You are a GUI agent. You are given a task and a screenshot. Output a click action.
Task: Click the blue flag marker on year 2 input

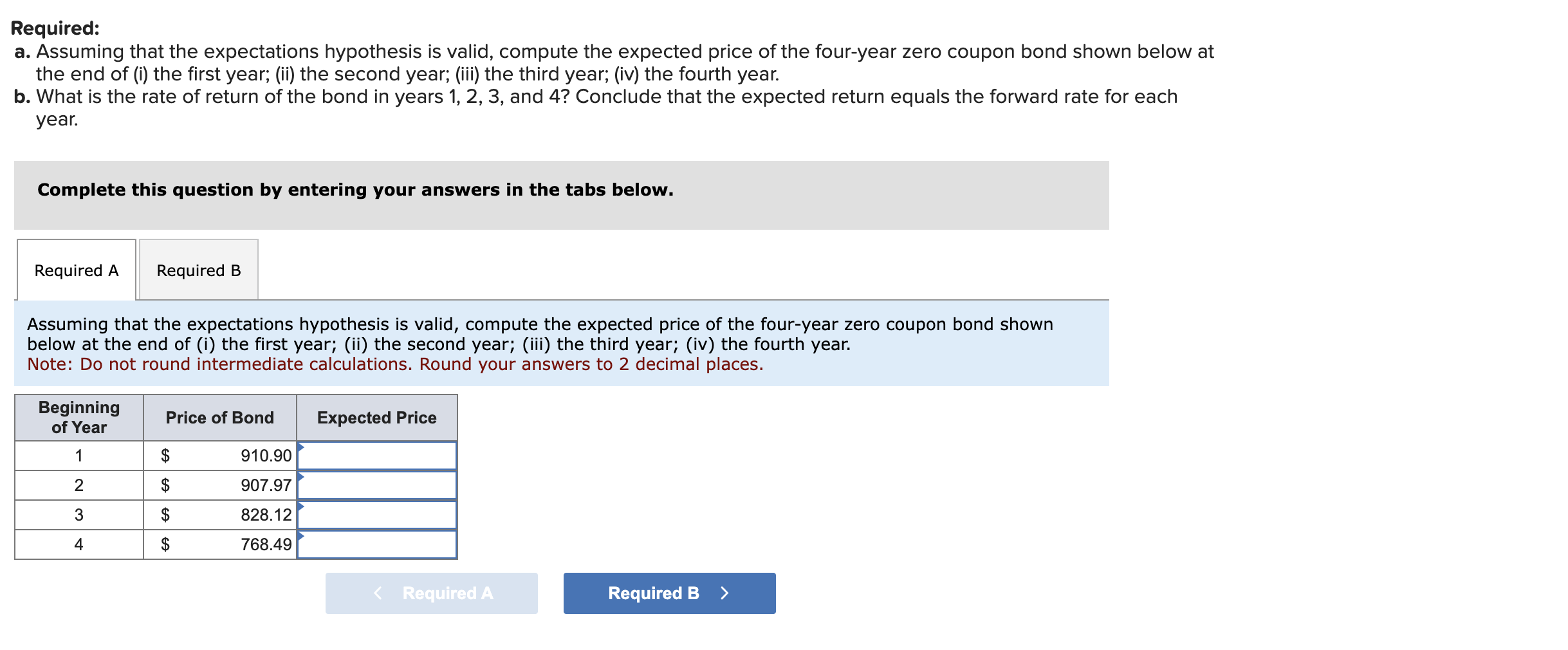[300, 477]
